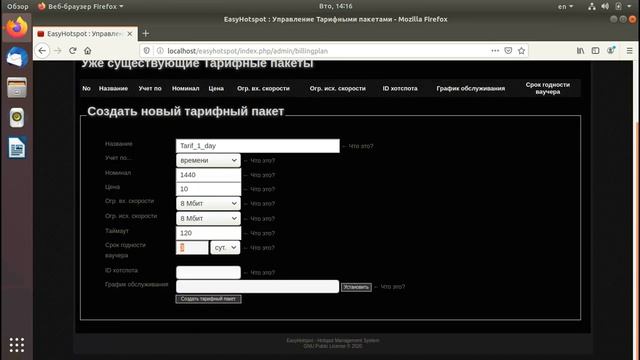The height and width of the screenshot is (360, 640).
Task: Go back one page in Firefox
Action: tap(42, 51)
